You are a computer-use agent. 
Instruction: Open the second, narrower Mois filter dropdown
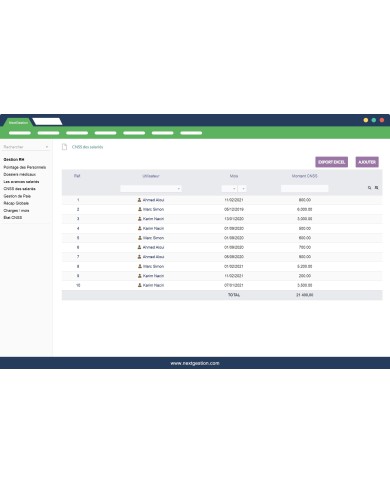[242, 189]
